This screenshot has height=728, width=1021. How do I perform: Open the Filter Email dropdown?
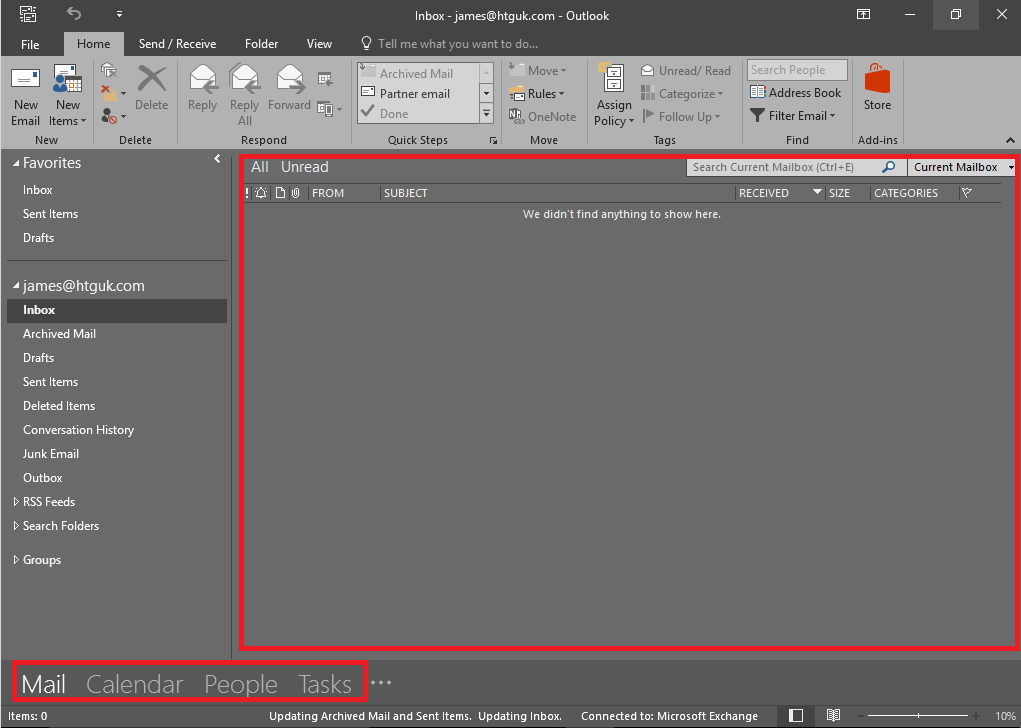[x=792, y=116]
